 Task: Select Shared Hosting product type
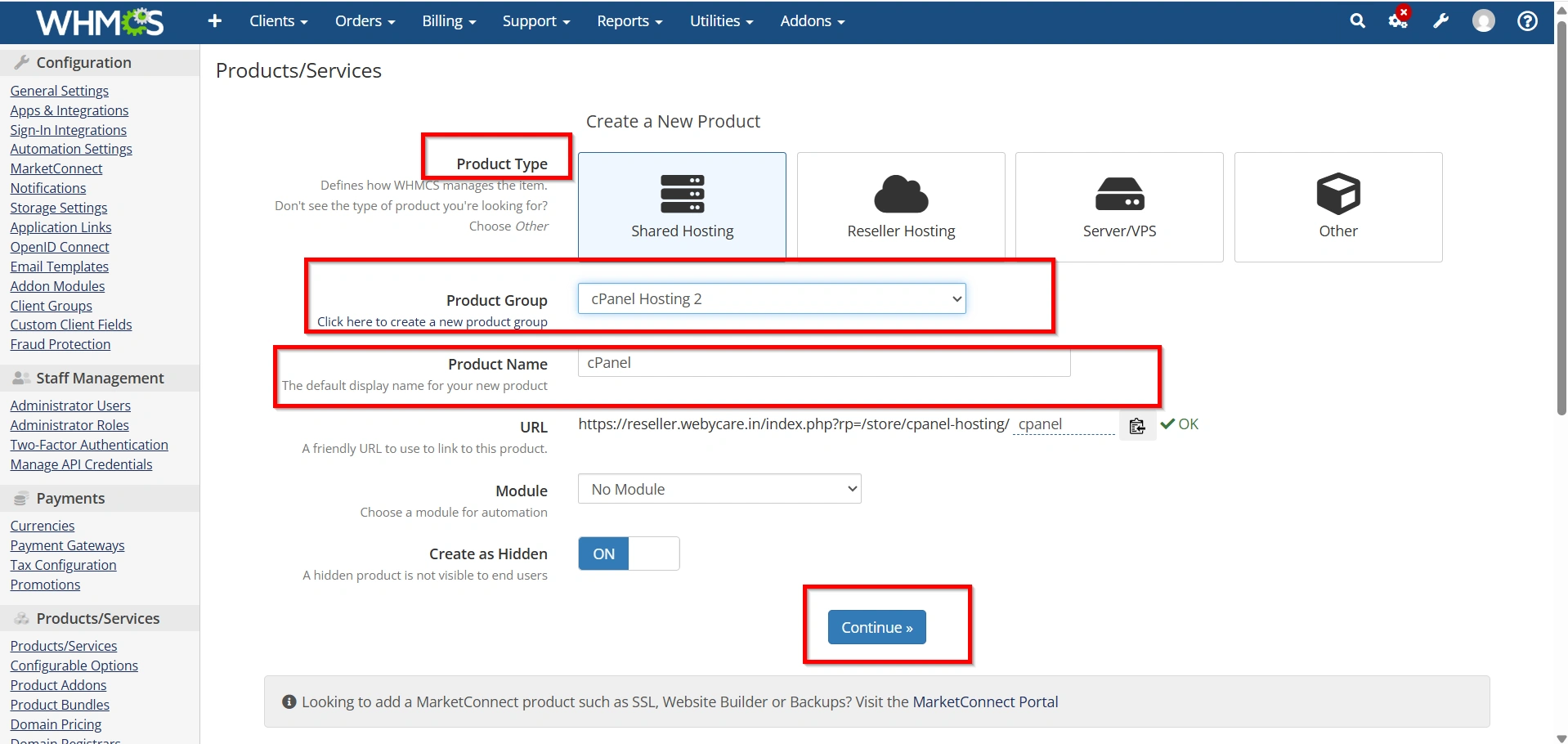[x=682, y=207]
